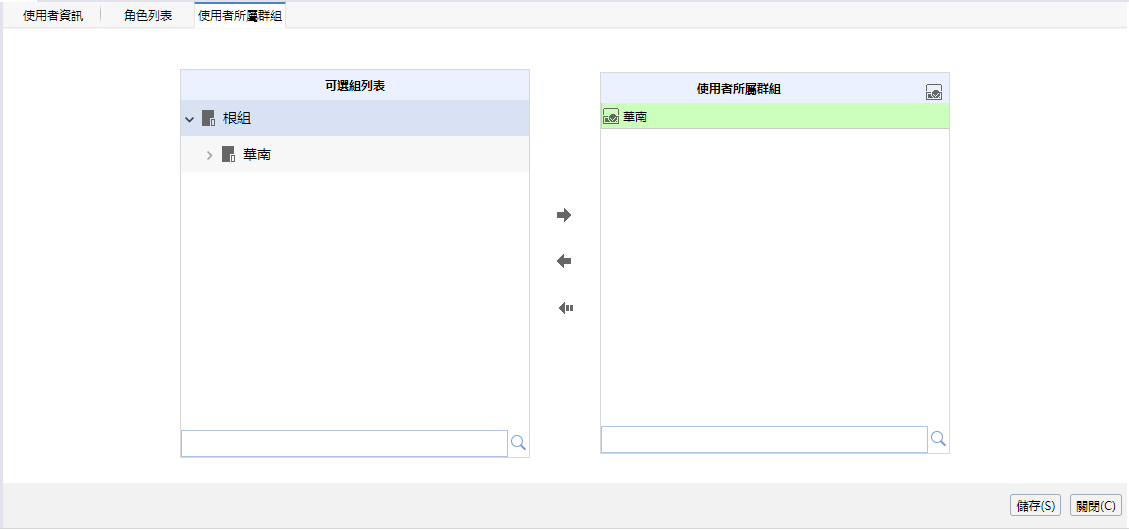The image size is (1129, 530).
Task: Select the 使用者所屬群組 tab
Action: (240, 16)
